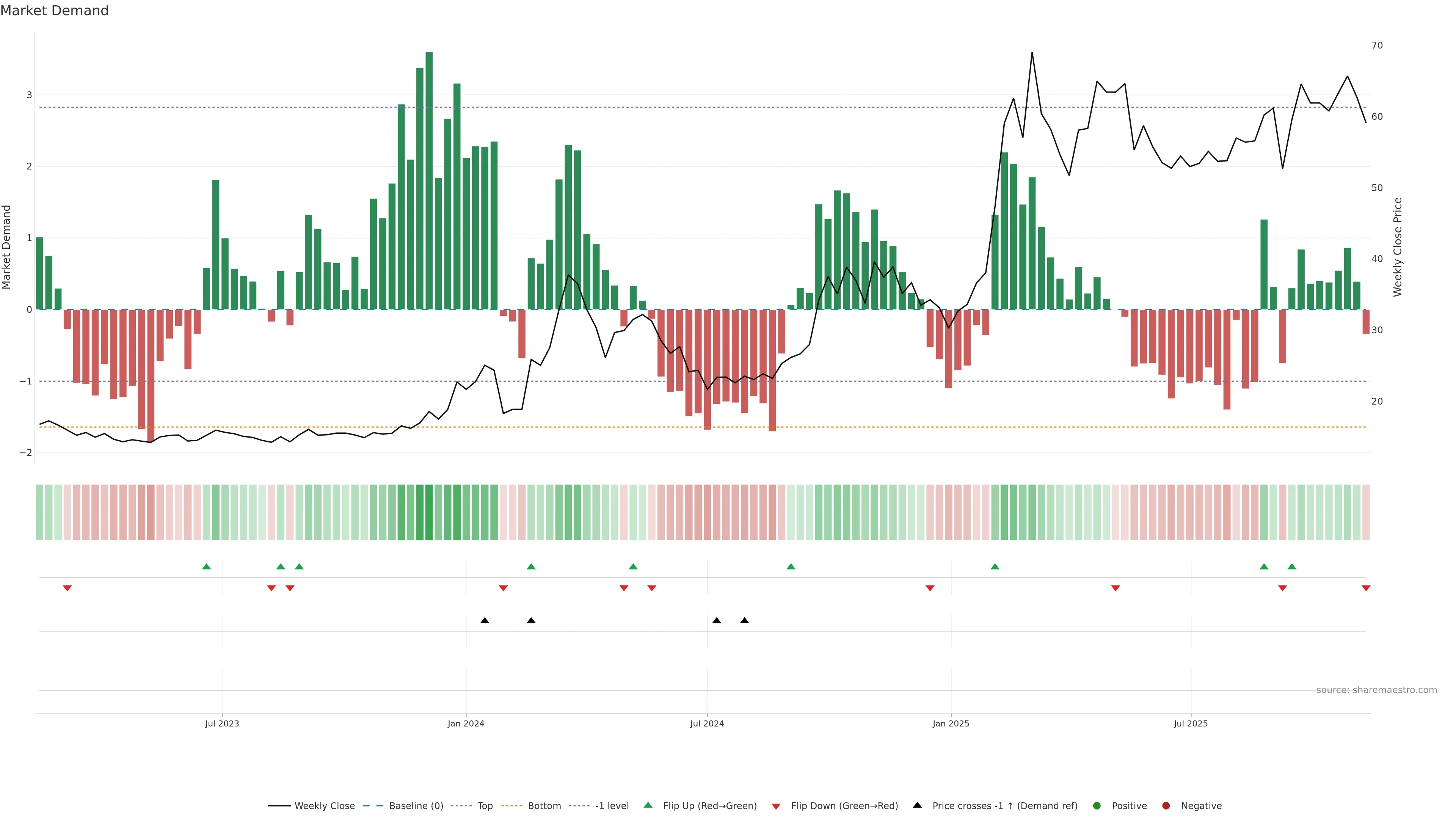This screenshot has height=819, width=1456.
Task: Toggle the Top dotted line legend entry
Action: pyautogui.click(x=485, y=806)
